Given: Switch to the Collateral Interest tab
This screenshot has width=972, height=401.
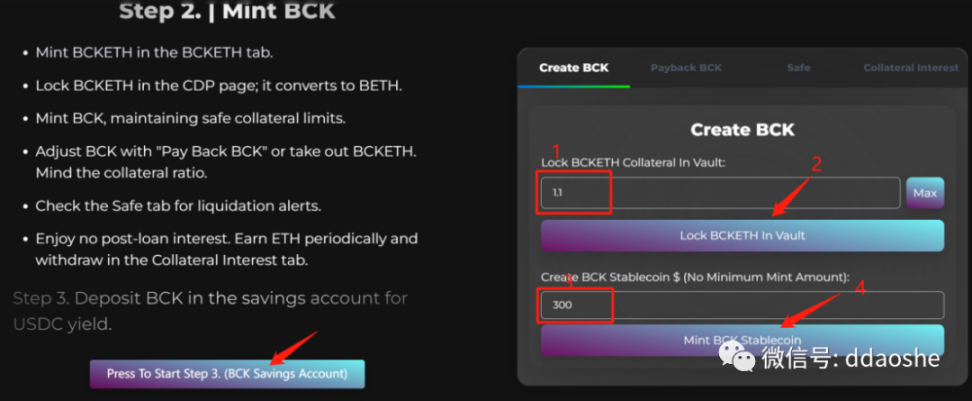Looking at the screenshot, I should 911,68.
